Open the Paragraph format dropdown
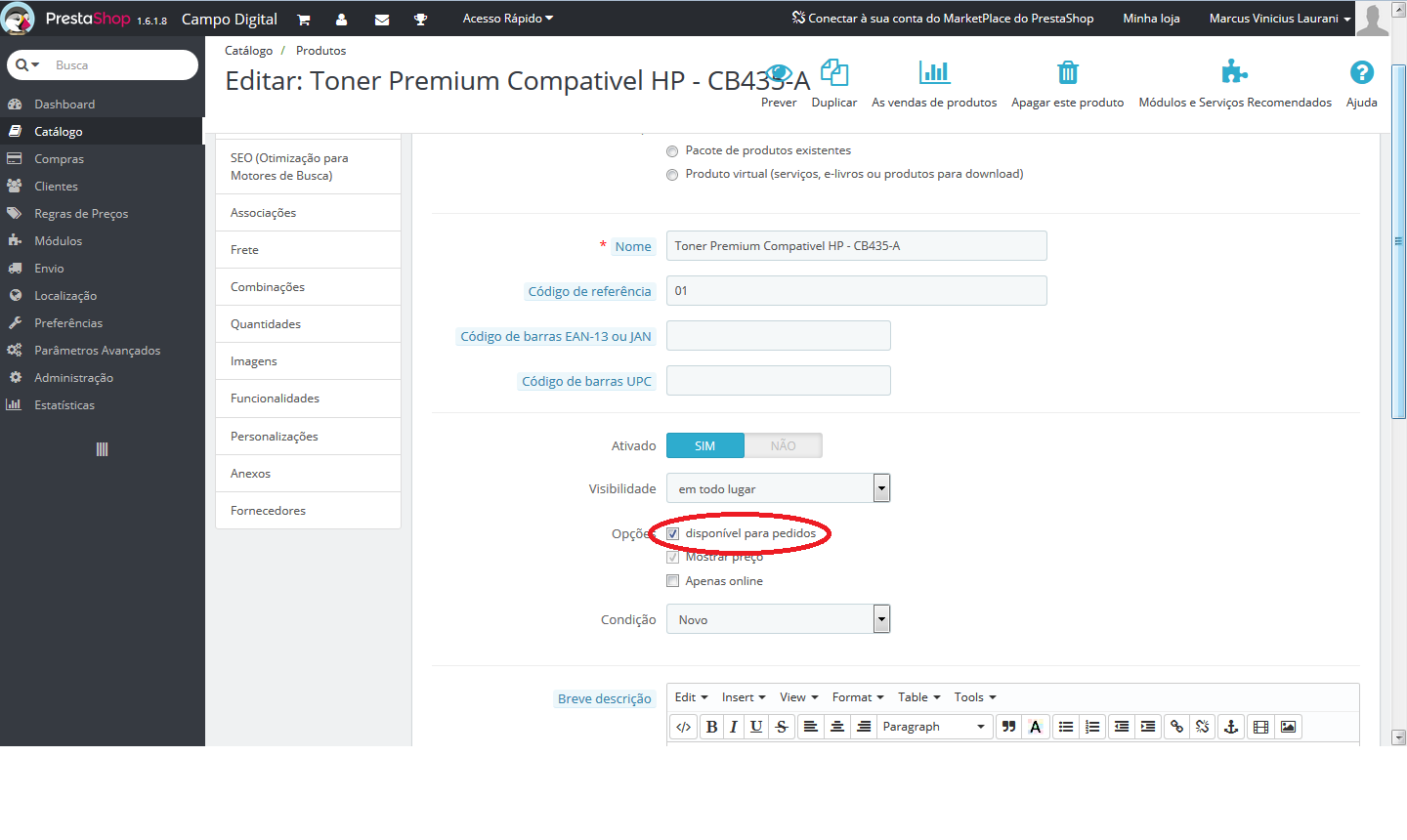Image resolution: width=1407 pixels, height=840 pixels. tap(934, 727)
